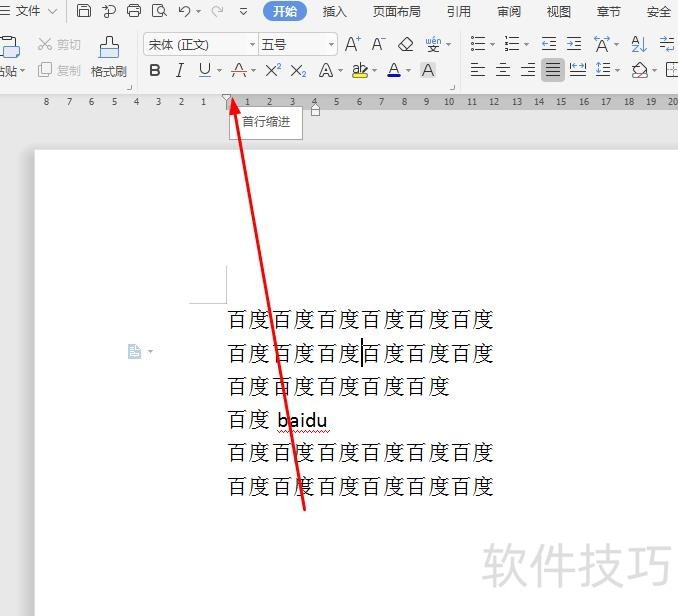Click the Print icon in quick access toolbar
Screen dimensions: 678x616
click(x=134, y=10)
